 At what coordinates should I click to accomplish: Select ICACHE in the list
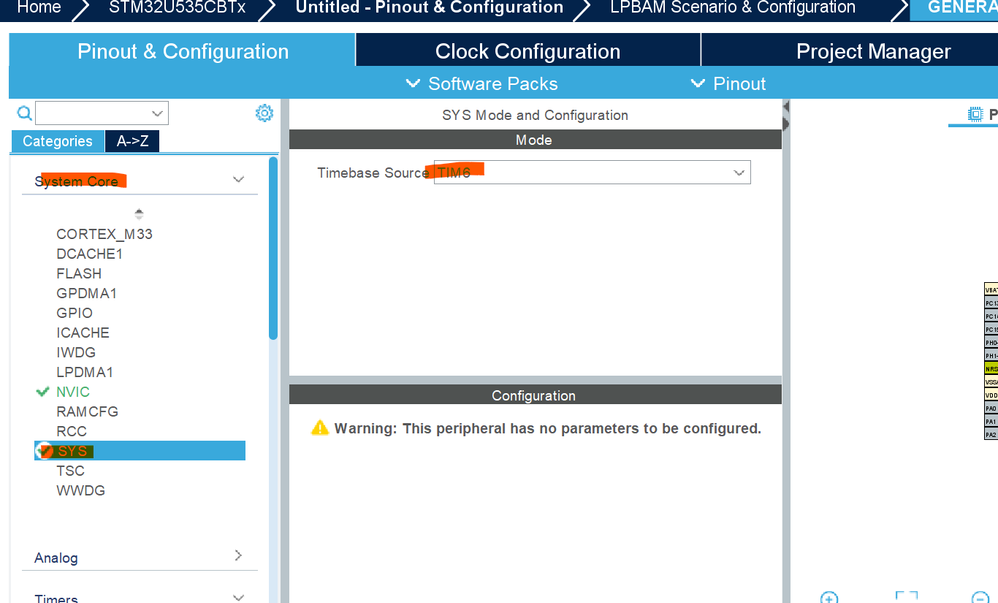pos(83,332)
